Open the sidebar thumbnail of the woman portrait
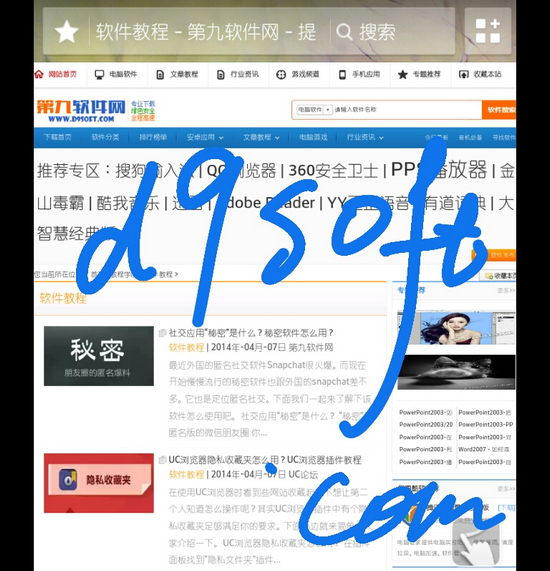The width and height of the screenshot is (550, 571). [x=456, y=327]
